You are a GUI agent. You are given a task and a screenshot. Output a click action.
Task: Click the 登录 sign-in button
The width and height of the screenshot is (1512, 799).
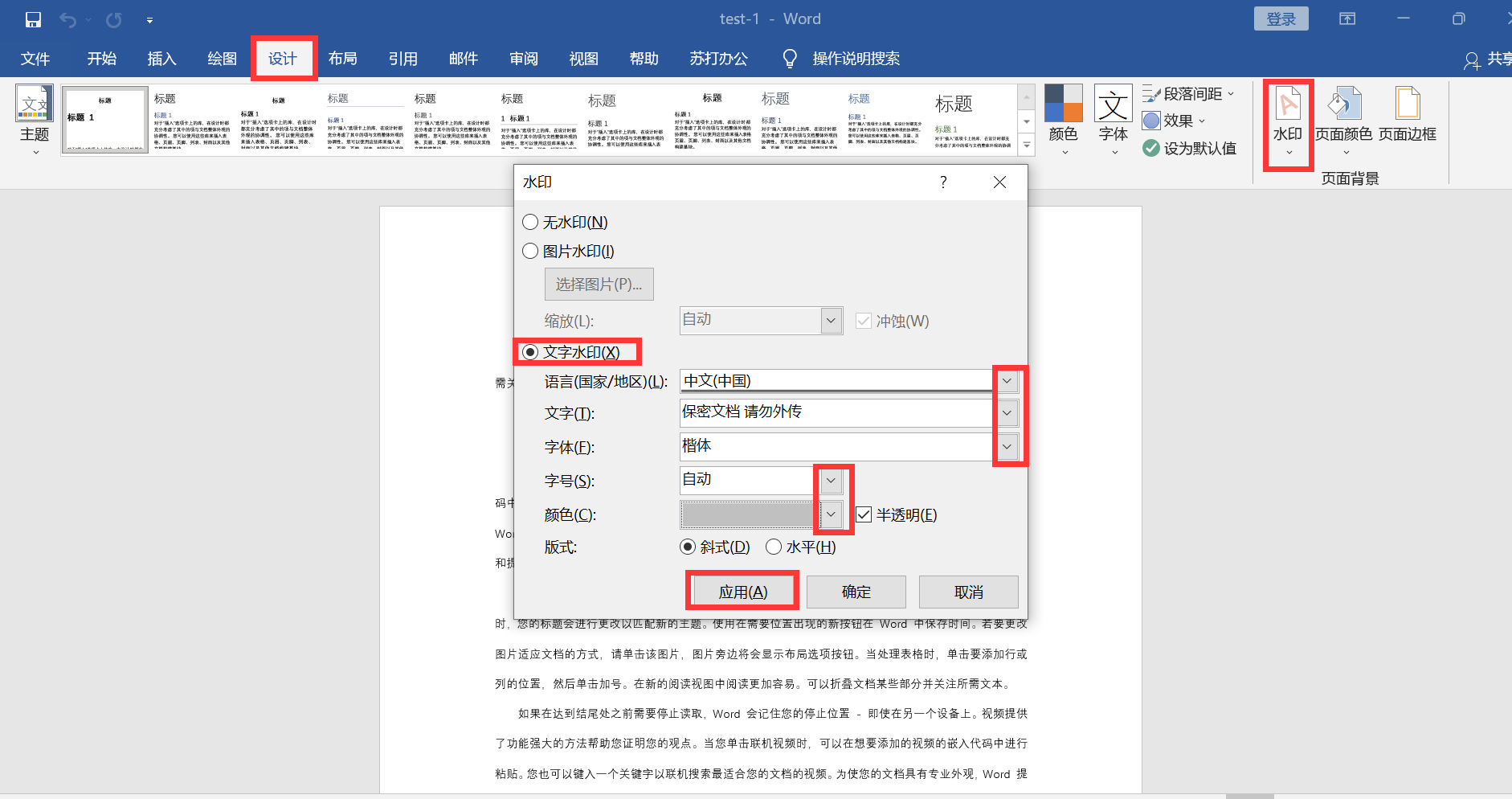1281,18
